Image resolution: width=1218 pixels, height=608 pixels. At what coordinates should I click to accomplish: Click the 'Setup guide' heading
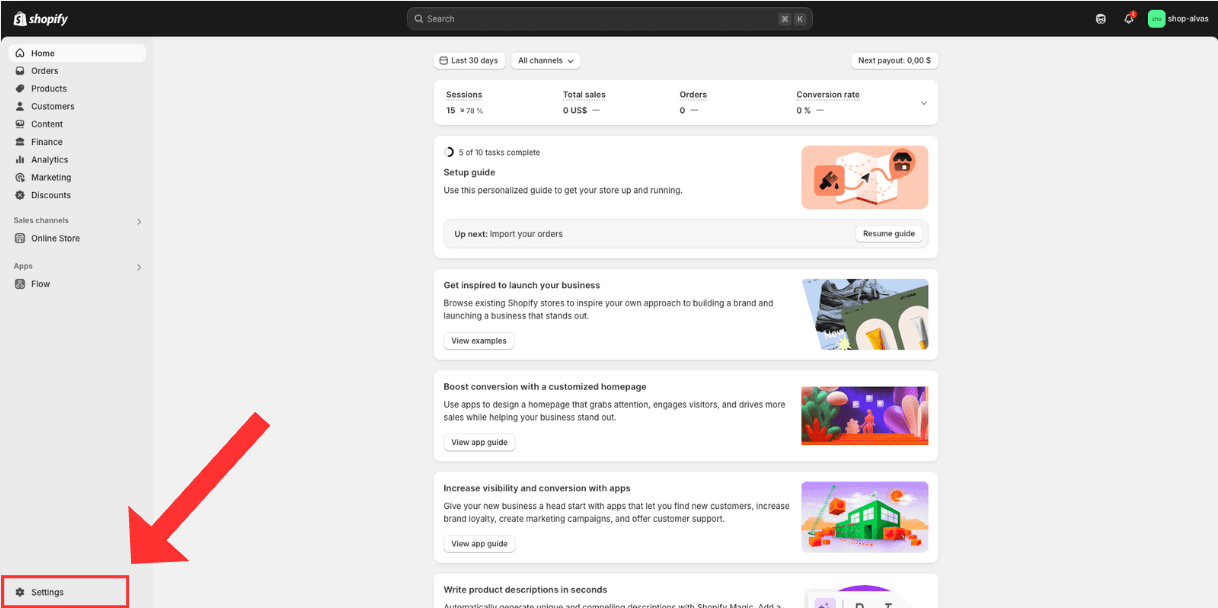coord(469,172)
